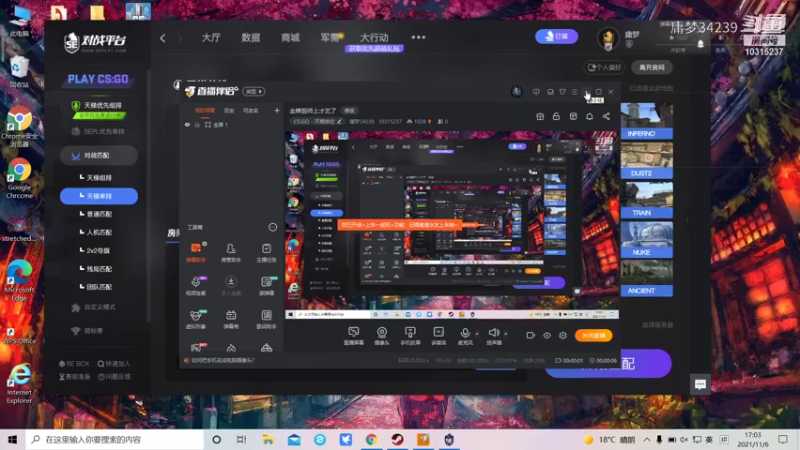Select 人机匹配 in the sidebar

(98, 232)
